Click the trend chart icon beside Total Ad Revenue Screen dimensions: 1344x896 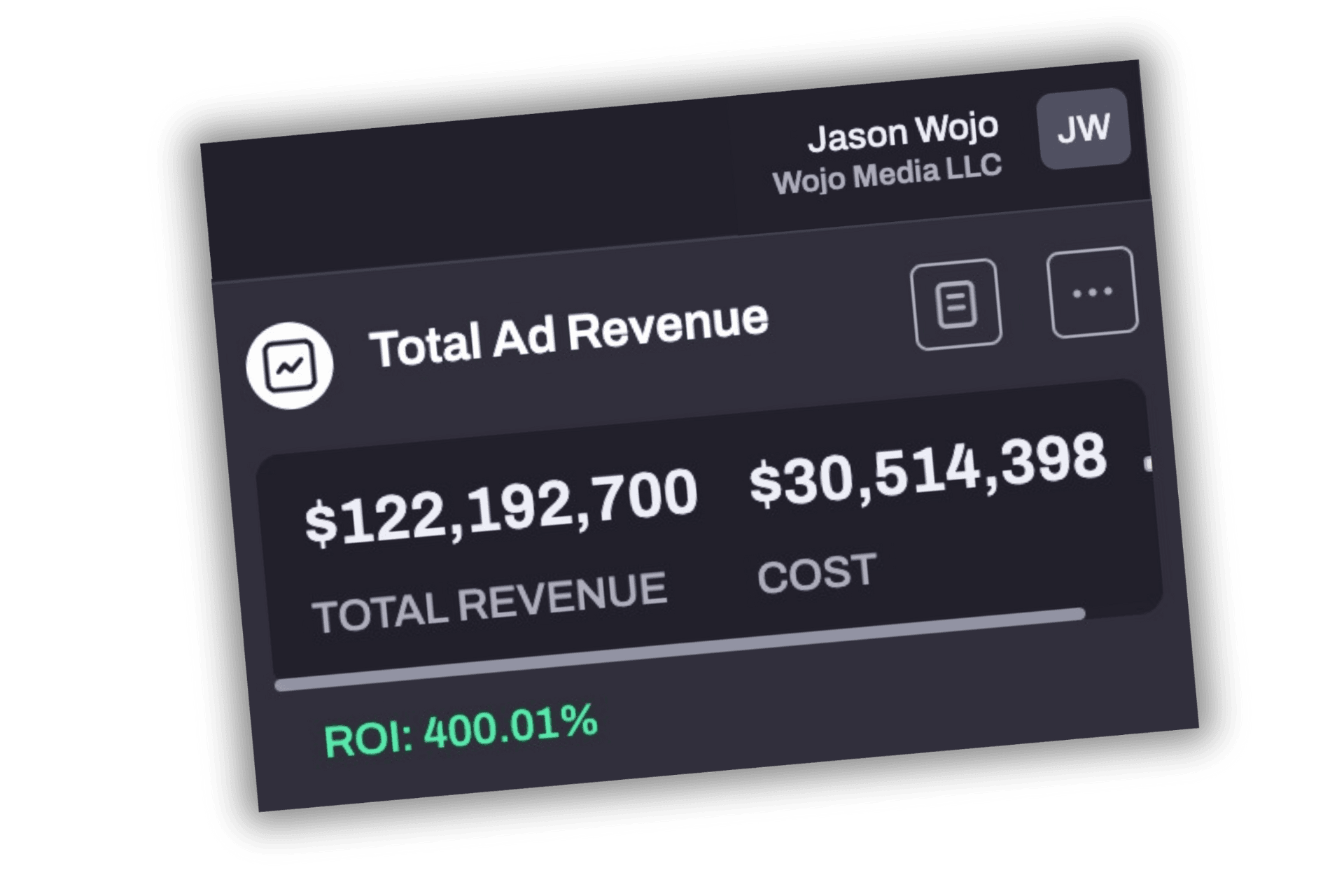(290, 365)
